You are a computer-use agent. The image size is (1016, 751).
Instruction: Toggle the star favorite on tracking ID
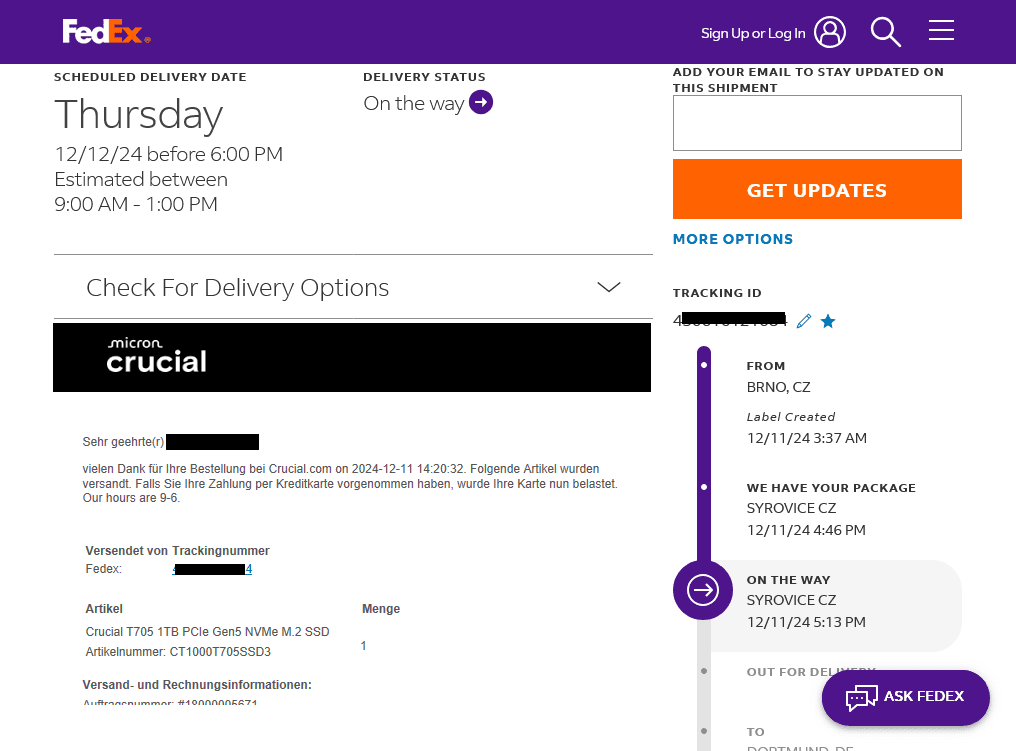(x=828, y=321)
